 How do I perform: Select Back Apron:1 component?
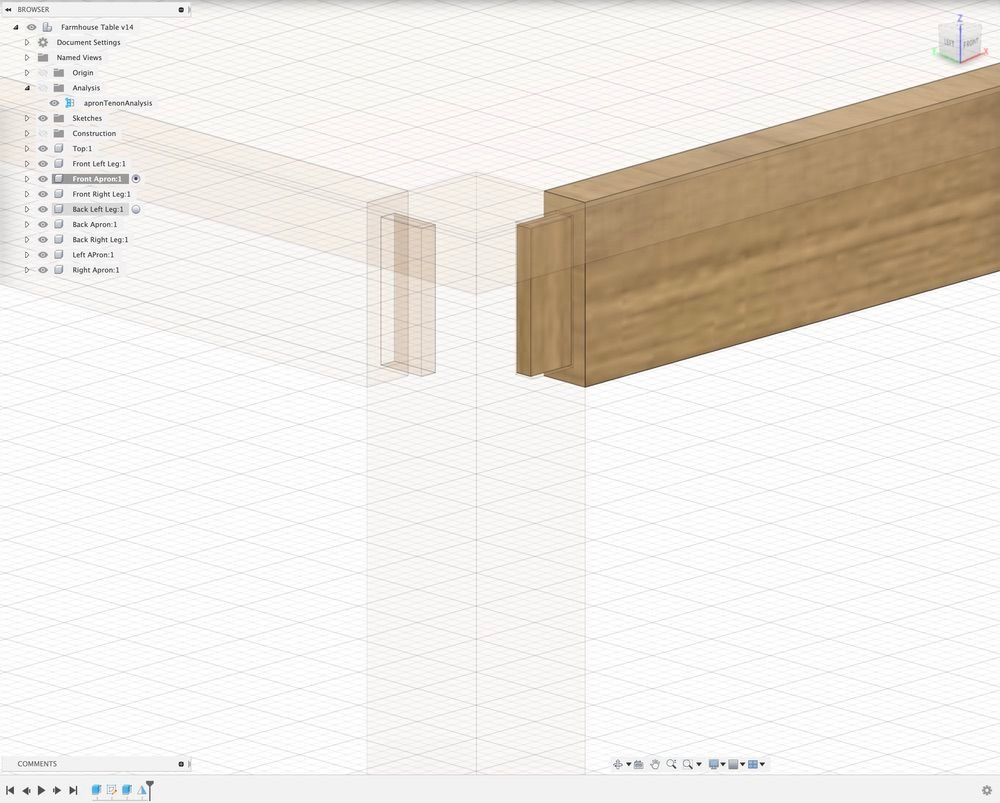94,224
